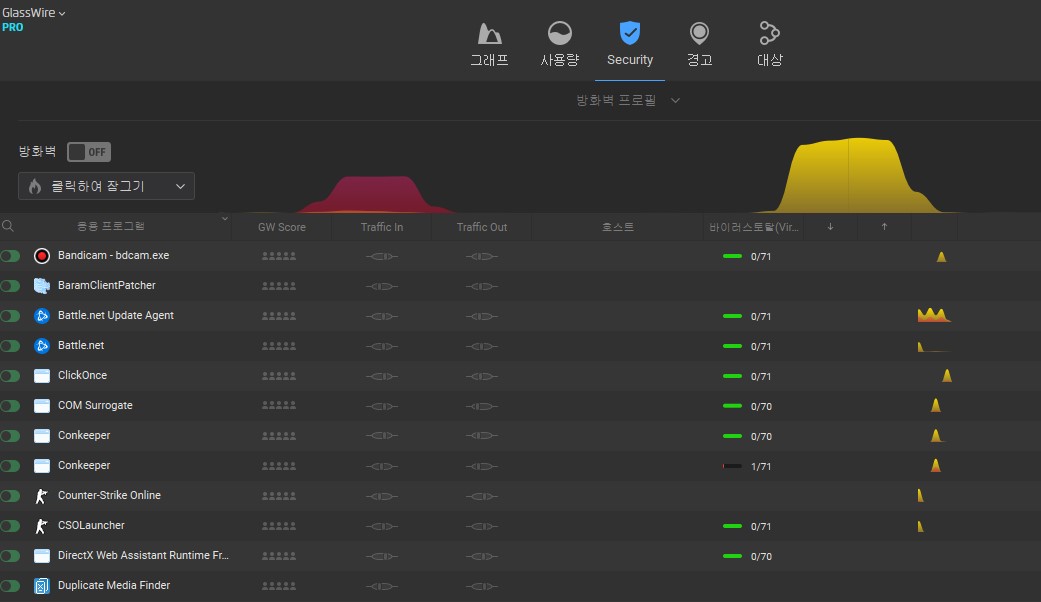Click the 0/71 VirusTotal result for CSOLauncher
The image size is (1041, 602).
[747, 526]
